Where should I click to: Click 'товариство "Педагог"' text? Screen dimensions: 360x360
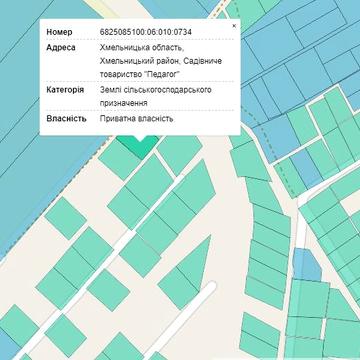[x=140, y=75]
